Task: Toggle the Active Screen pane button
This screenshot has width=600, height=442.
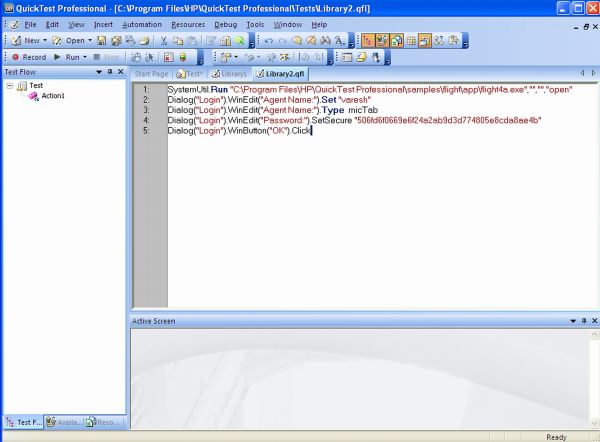Action: click(x=425, y=41)
